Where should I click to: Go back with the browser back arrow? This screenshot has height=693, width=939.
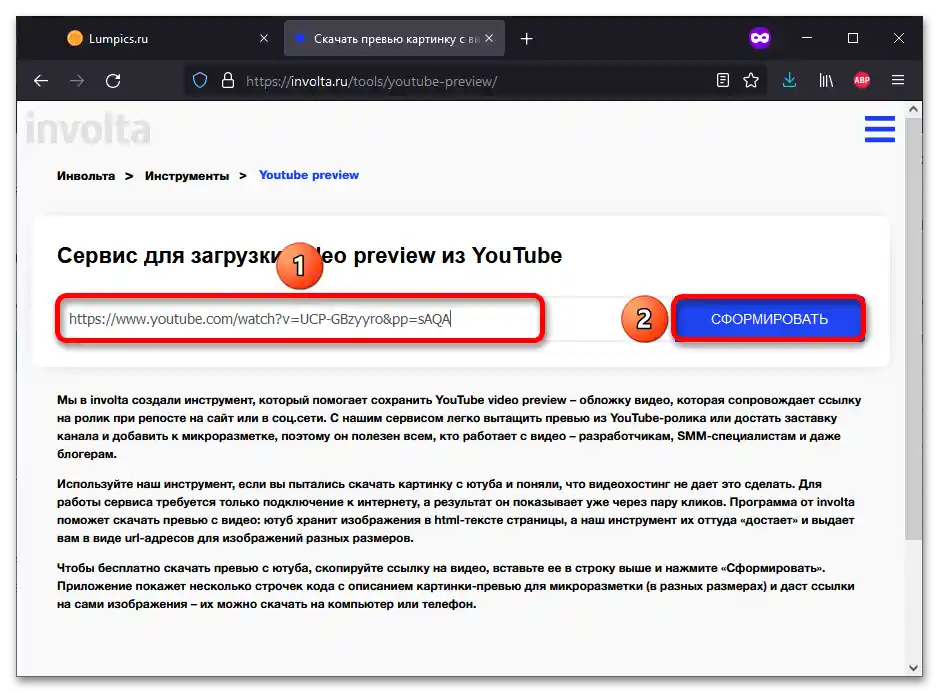point(41,81)
